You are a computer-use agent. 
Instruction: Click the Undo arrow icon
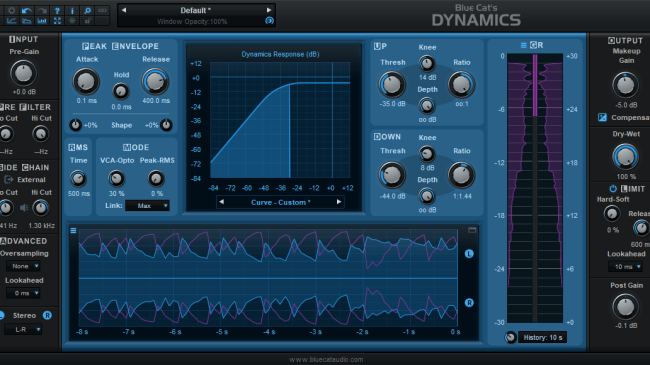pyautogui.click(x=27, y=10)
